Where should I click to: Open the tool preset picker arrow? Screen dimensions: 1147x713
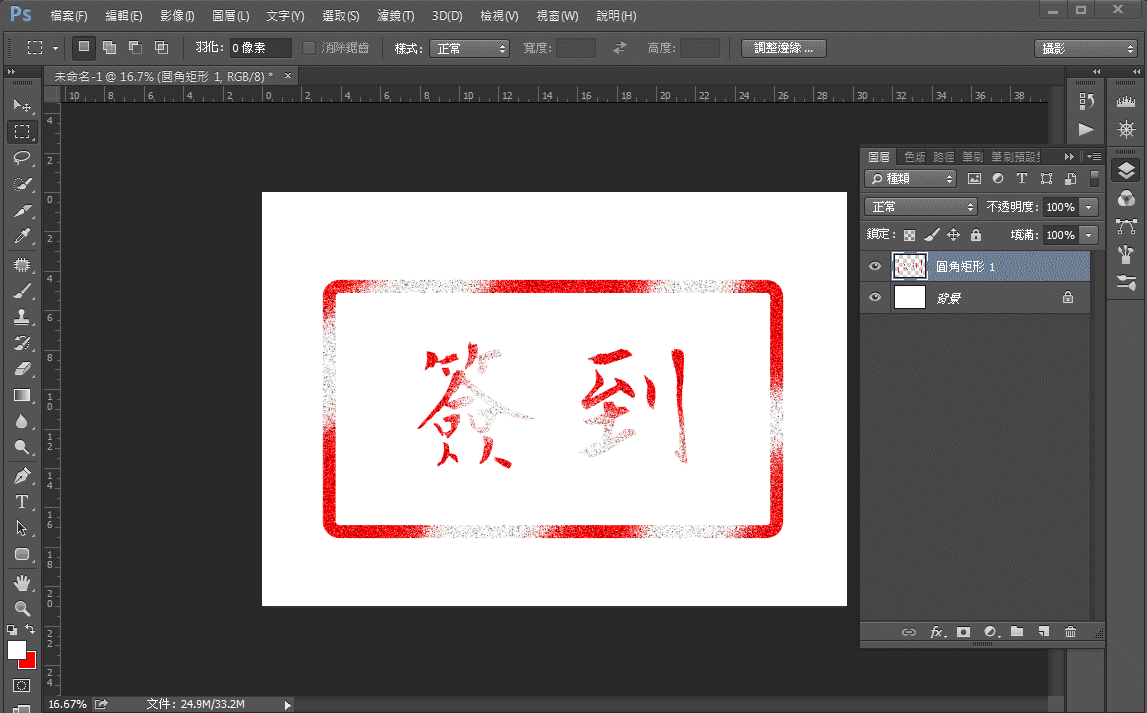pos(56,48)
